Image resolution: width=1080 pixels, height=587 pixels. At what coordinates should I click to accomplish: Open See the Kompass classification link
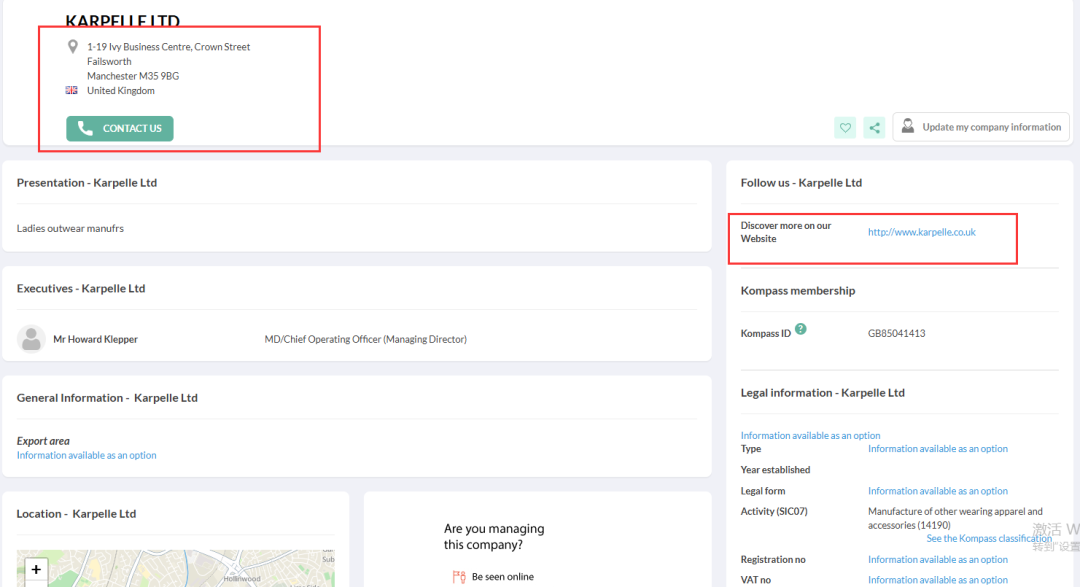988,539
